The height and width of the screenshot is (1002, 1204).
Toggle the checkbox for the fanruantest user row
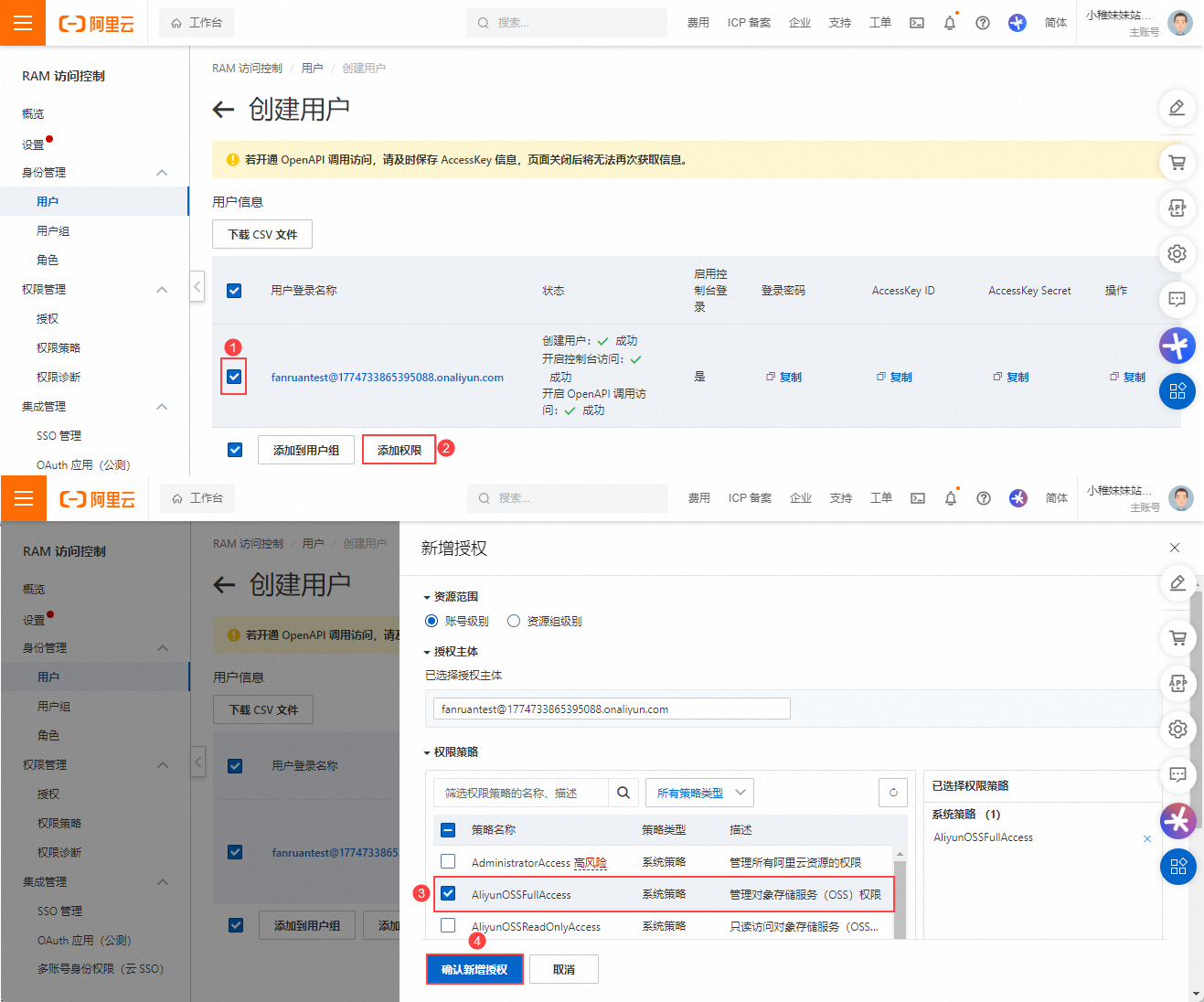coord(234,376)
